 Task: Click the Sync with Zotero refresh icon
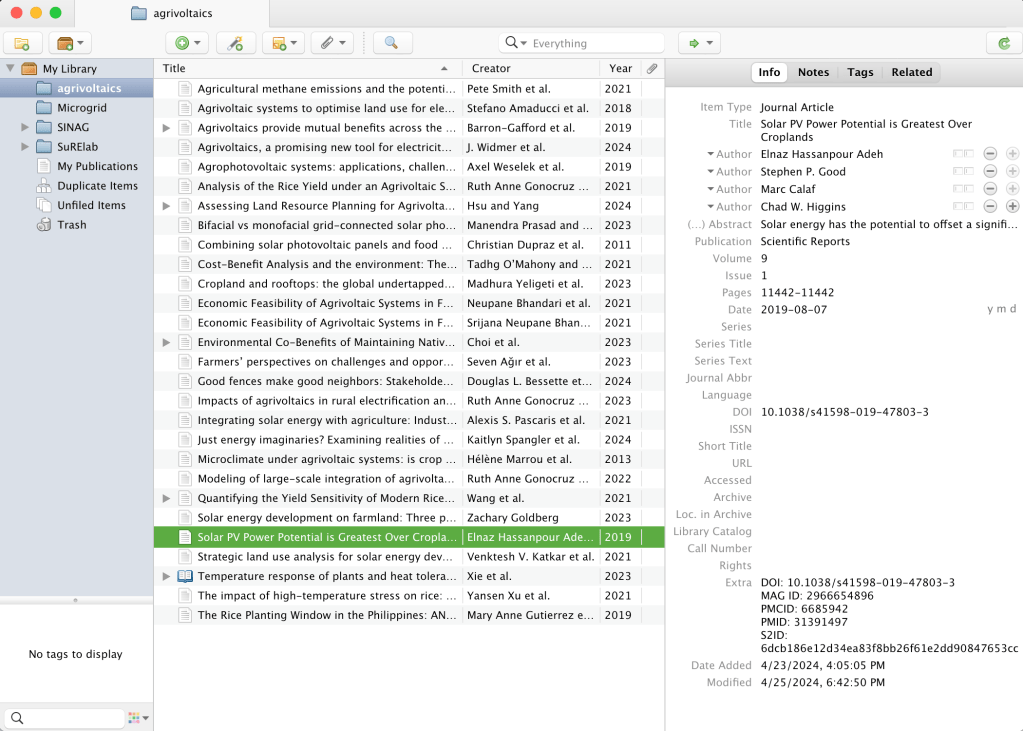1003,43
